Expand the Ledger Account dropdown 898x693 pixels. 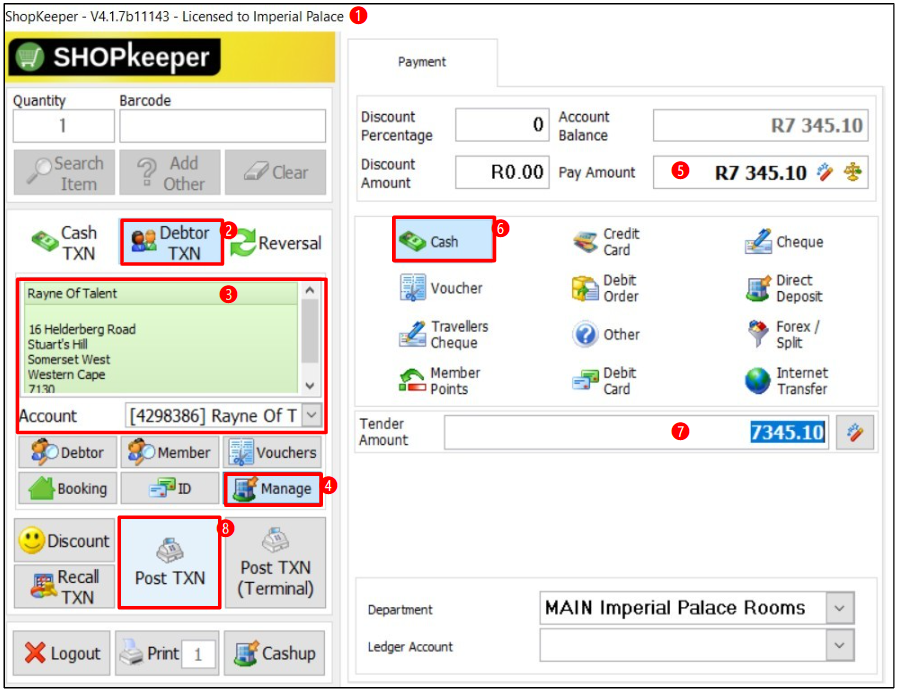coord(840,645)
